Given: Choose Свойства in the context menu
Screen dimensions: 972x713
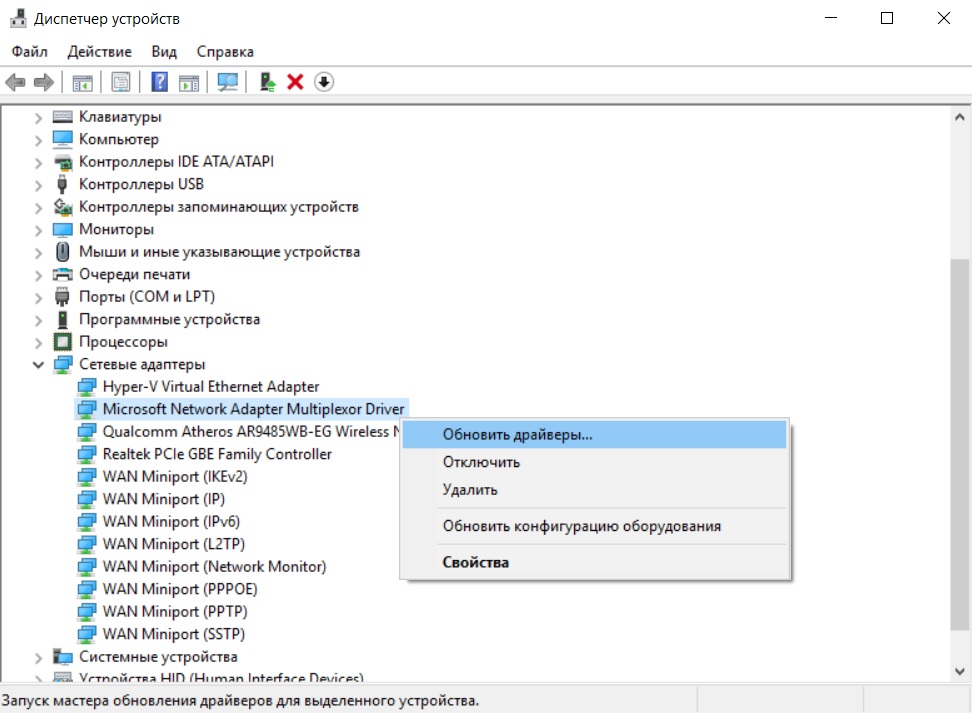Looking at the screenshot, I should point(476,562).
